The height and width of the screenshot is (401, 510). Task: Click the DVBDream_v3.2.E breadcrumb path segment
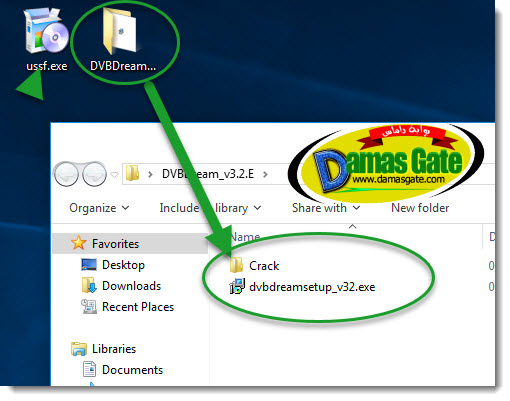click(208, 174)
